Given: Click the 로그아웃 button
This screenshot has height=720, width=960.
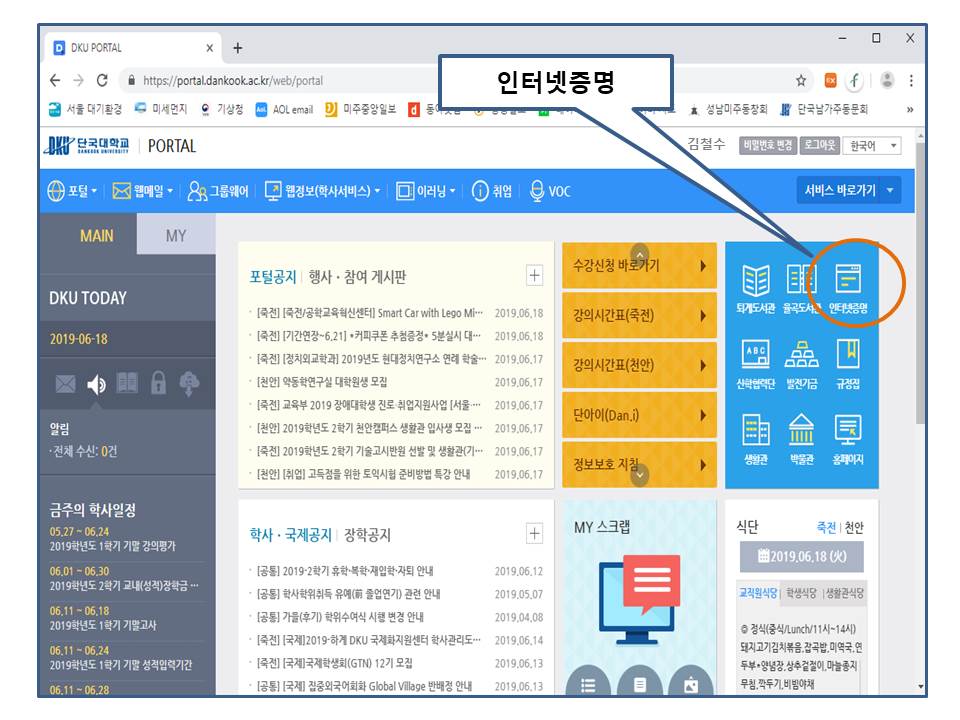Looking at the screenshot, I should 819,146.
